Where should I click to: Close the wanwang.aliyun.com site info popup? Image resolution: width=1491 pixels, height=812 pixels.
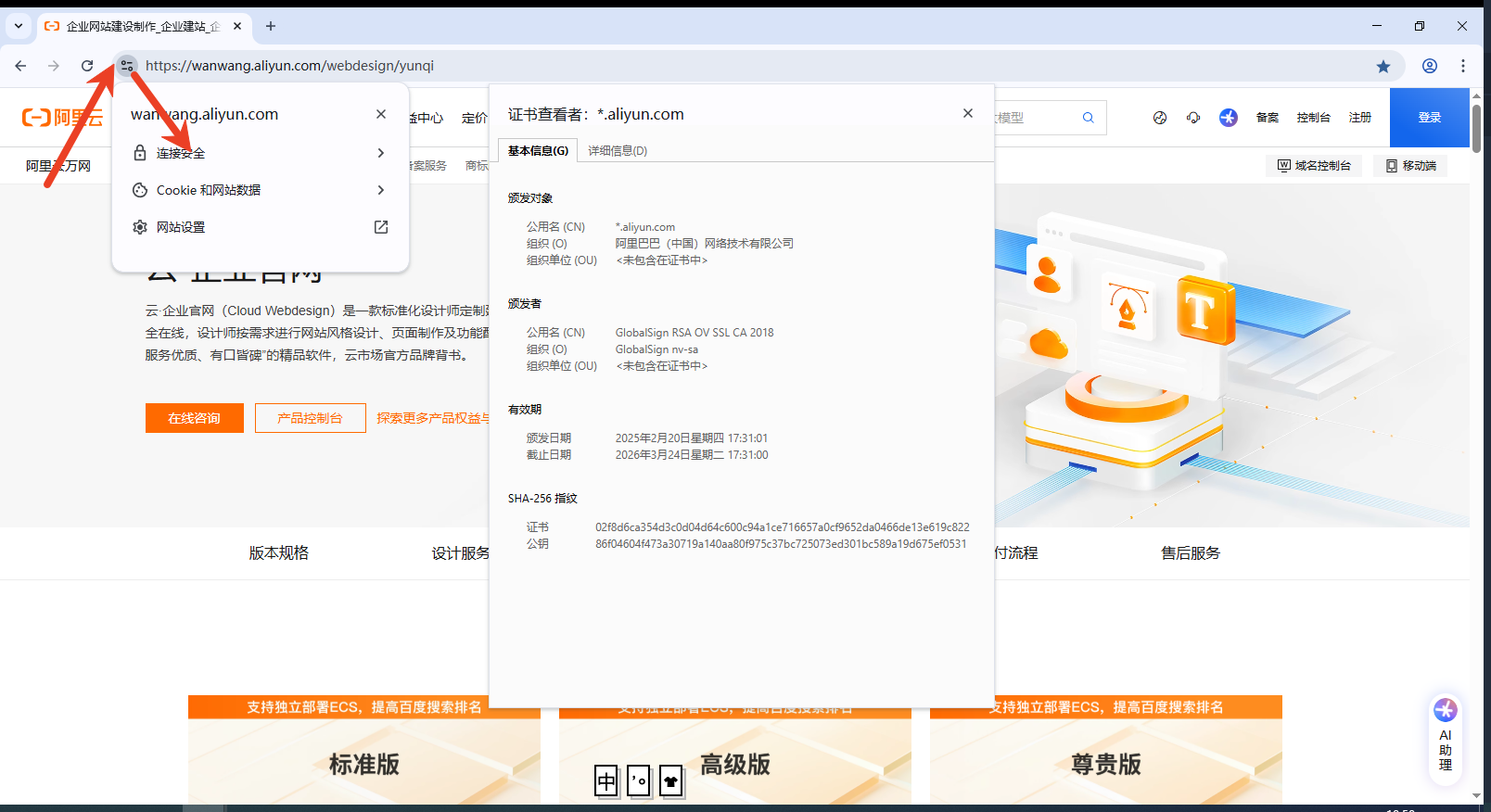click(381, 114)
